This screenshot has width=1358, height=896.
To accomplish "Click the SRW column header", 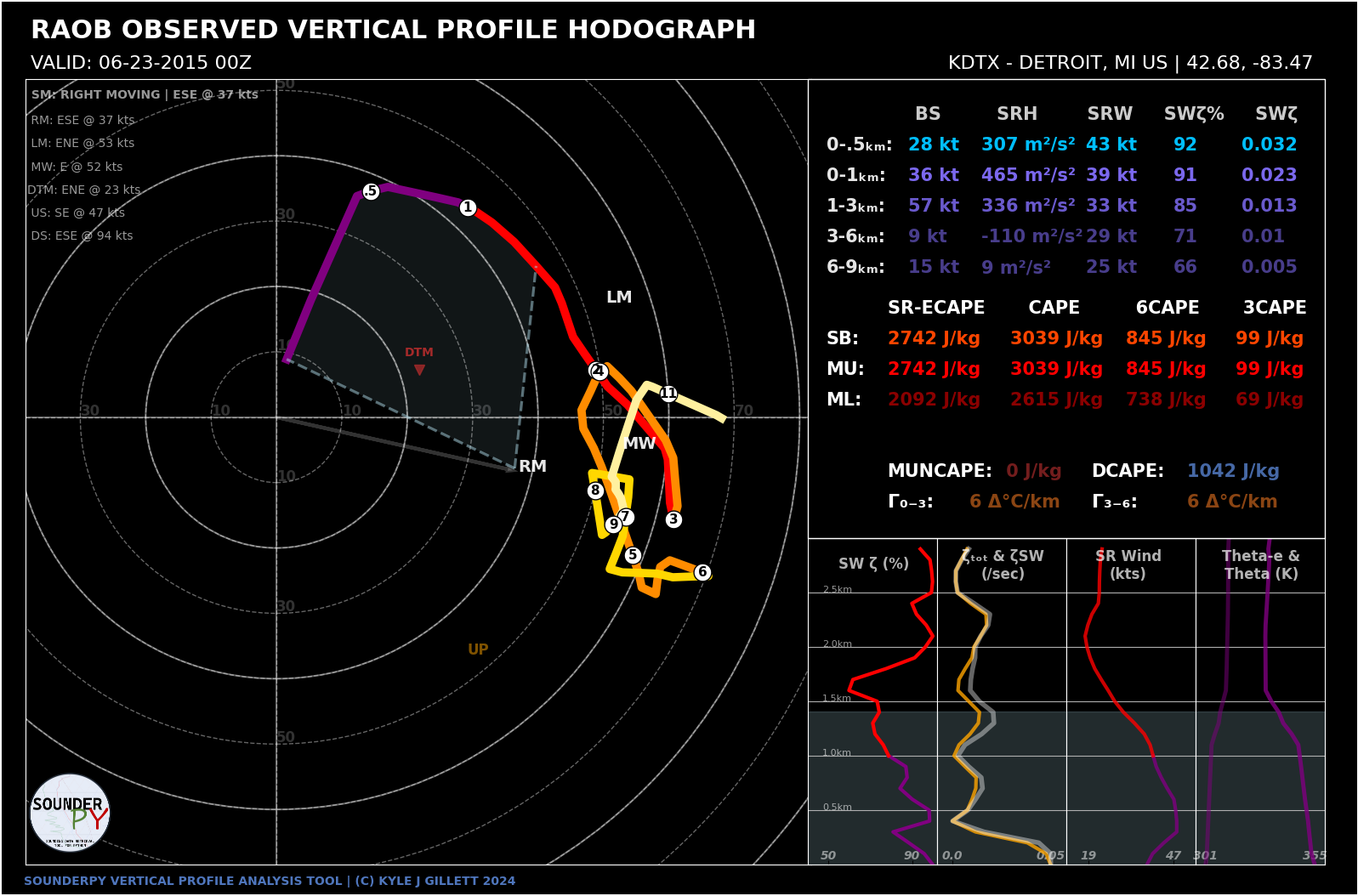I will coord(1110,114).
